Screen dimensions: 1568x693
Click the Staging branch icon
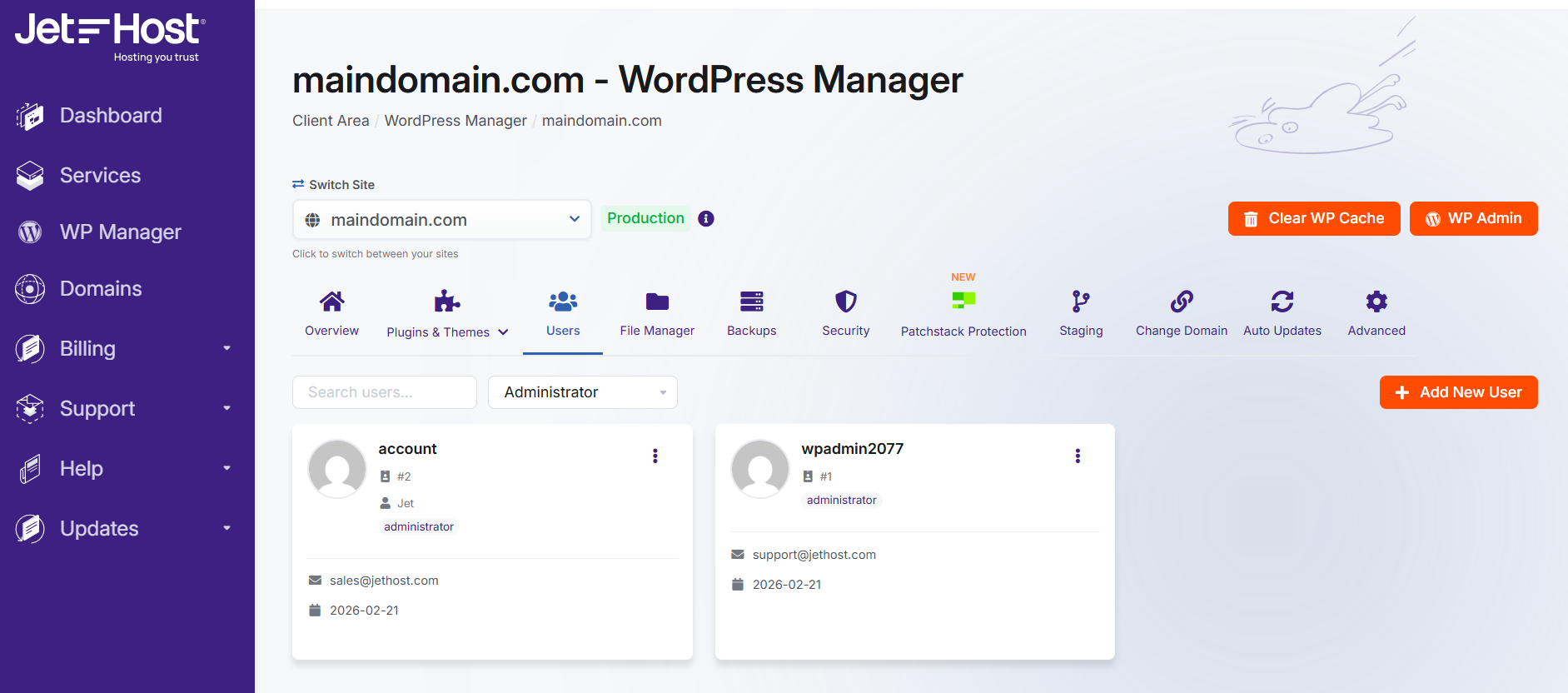pyautogui.click(x=1081, y=301)
